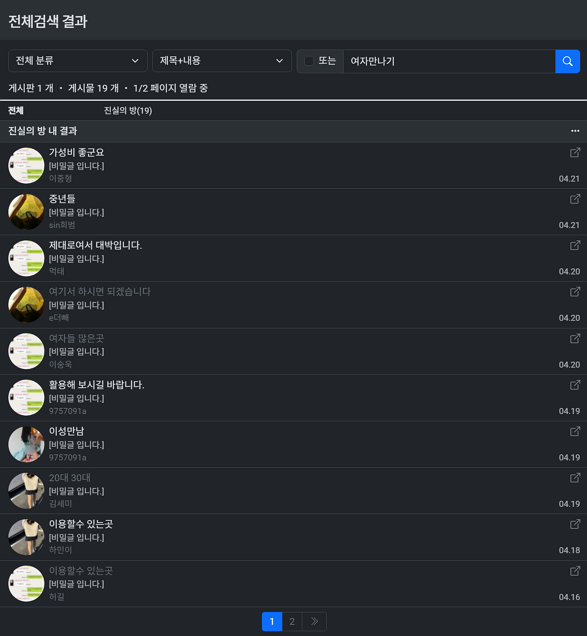The height and width of the screenshot is (636, 587).
Task: Open 여자들 많은곳 in new window icon
Action: pyautogui.click(x=575, y=338)
